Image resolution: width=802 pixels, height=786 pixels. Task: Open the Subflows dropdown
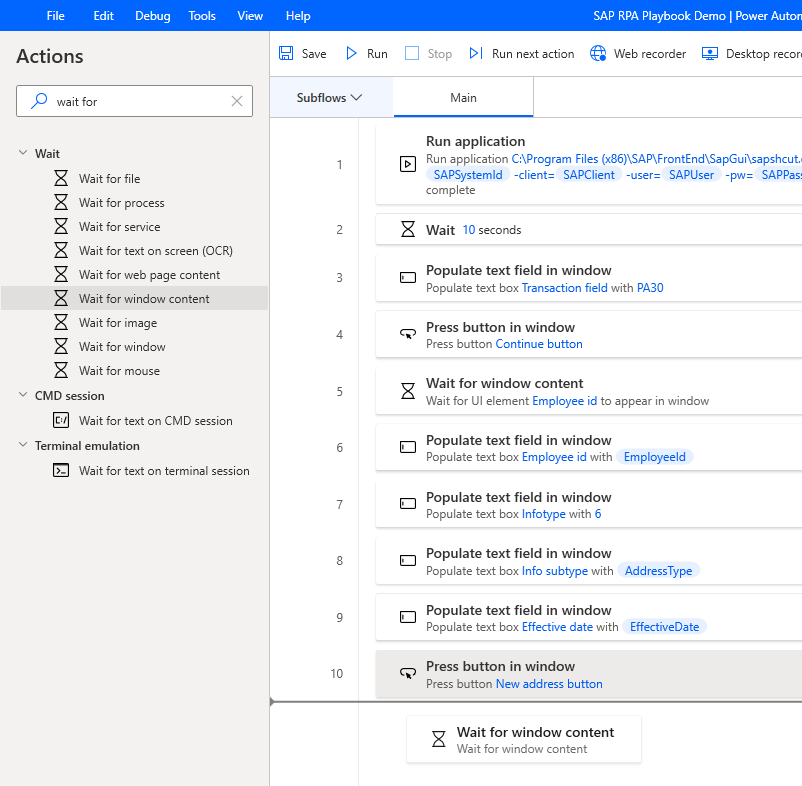(329, 97)
